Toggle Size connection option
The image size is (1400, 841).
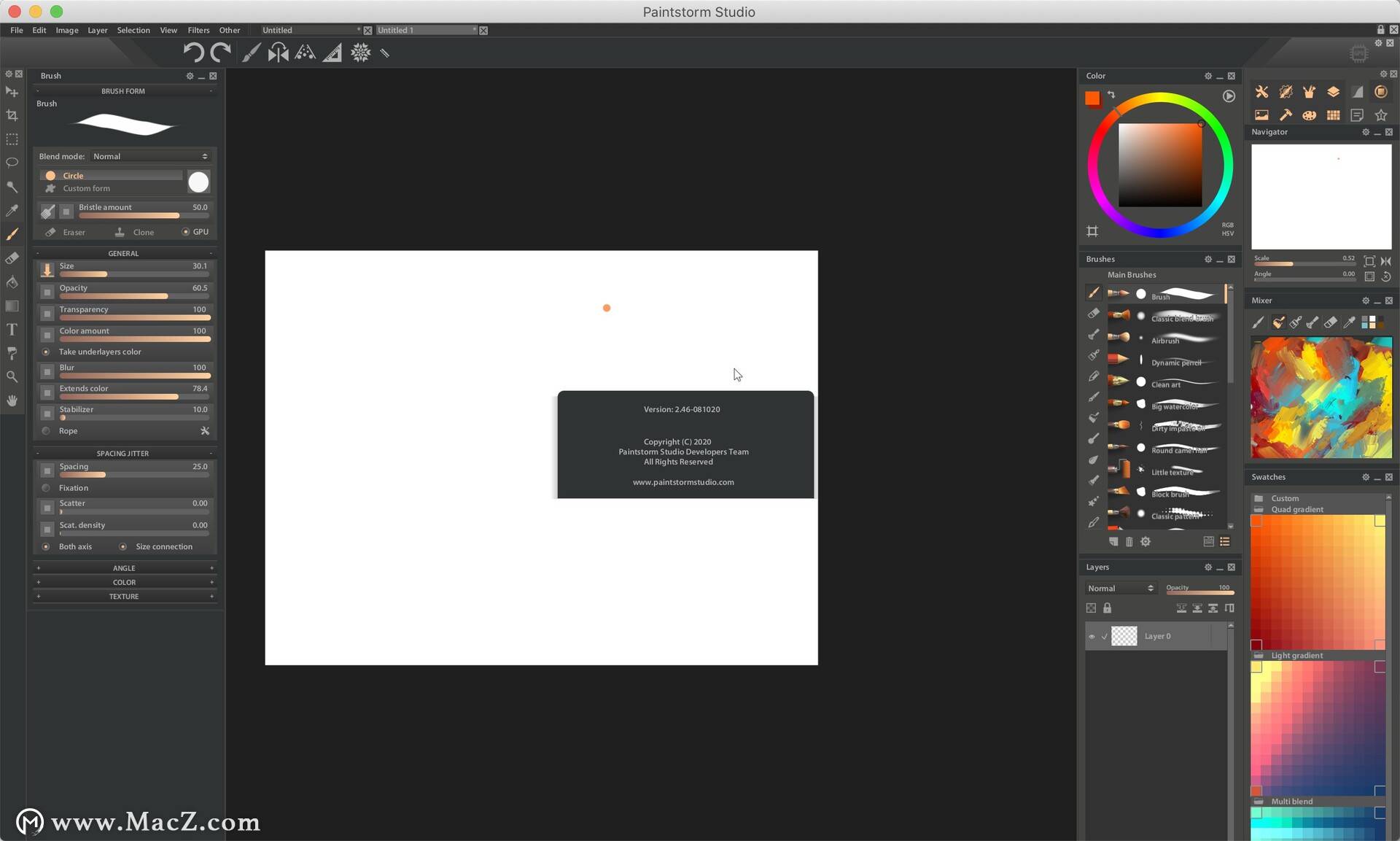tap(156, 546)
